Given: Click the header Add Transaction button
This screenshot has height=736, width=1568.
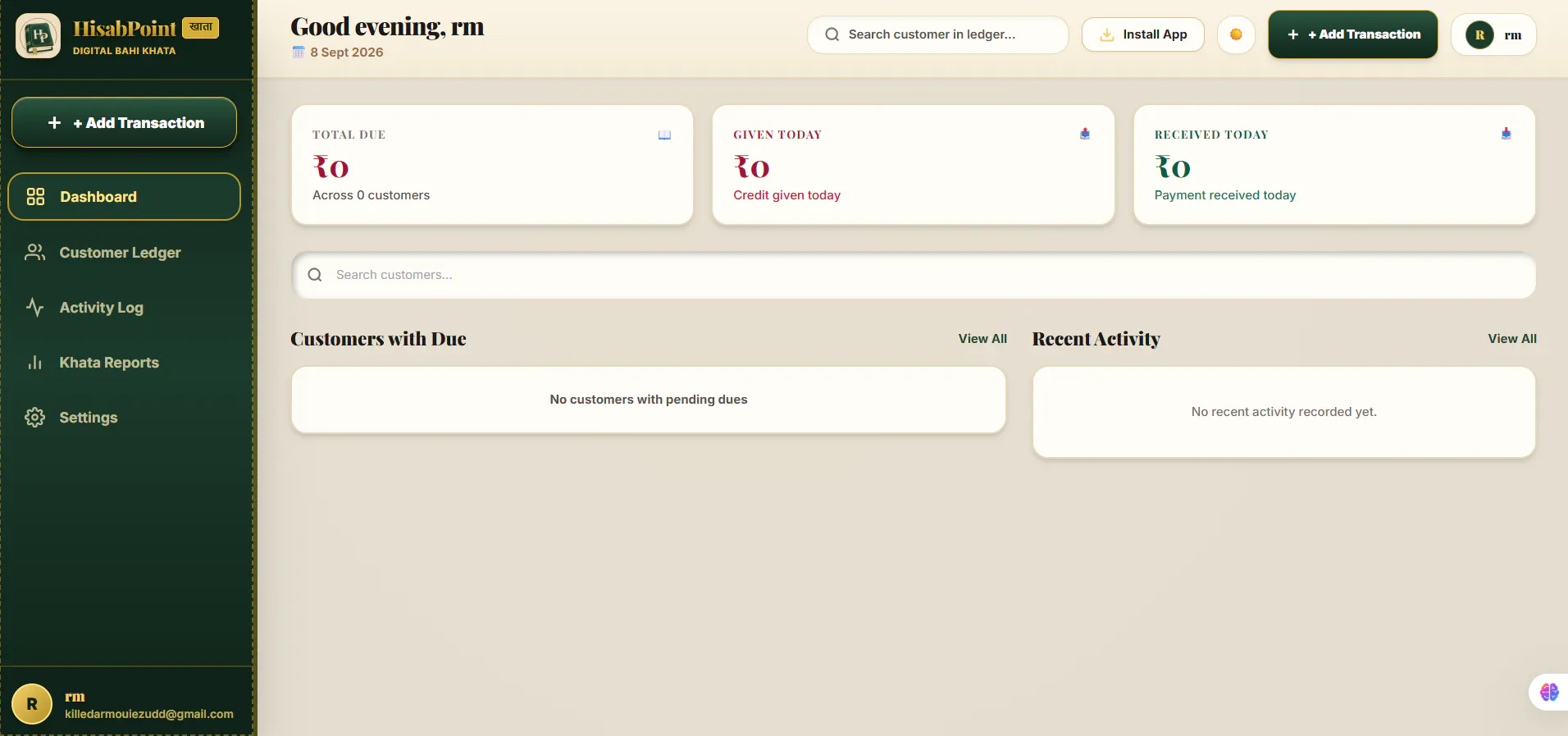Looking at the screenshot, I should 1352,34.
